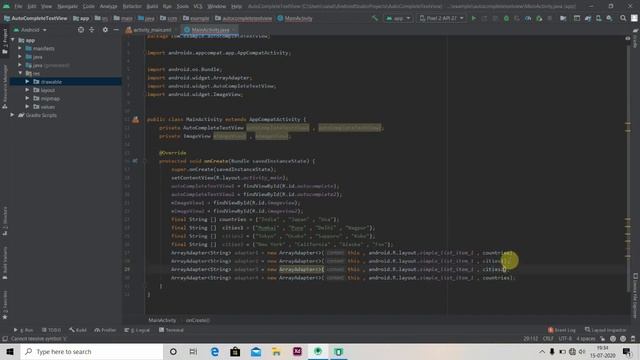Collapse the res folder arrow
Viewport: 640px width, 360px height.
[x=20, y=73]
